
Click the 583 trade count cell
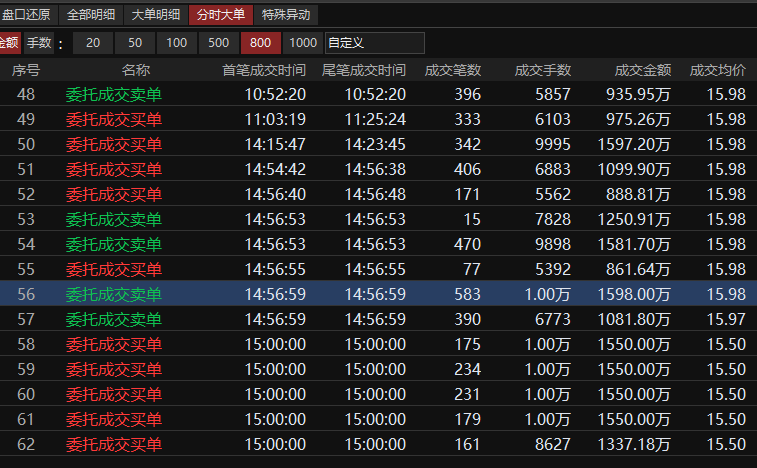pyautogui.click(x=467, y=295)
